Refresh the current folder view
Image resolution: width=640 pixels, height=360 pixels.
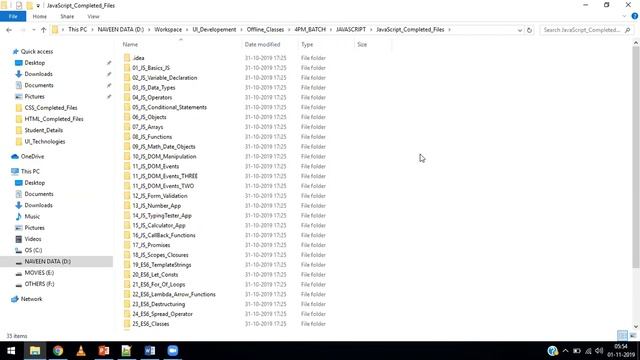click(529, 30)
